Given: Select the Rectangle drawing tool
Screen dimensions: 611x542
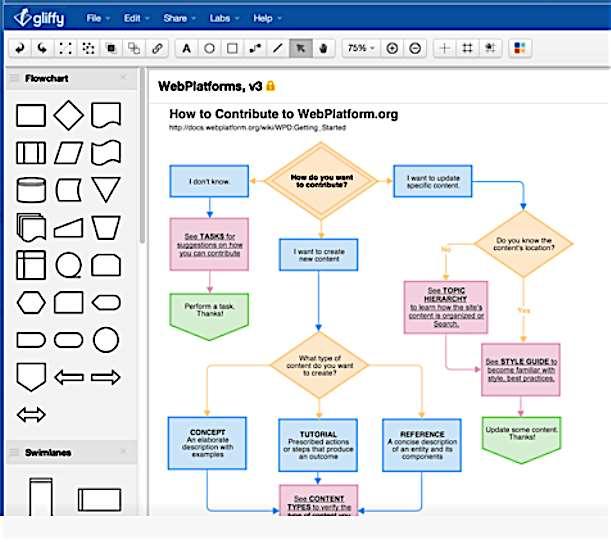Looking at the screenshot, I should click(x=232, y=48).
